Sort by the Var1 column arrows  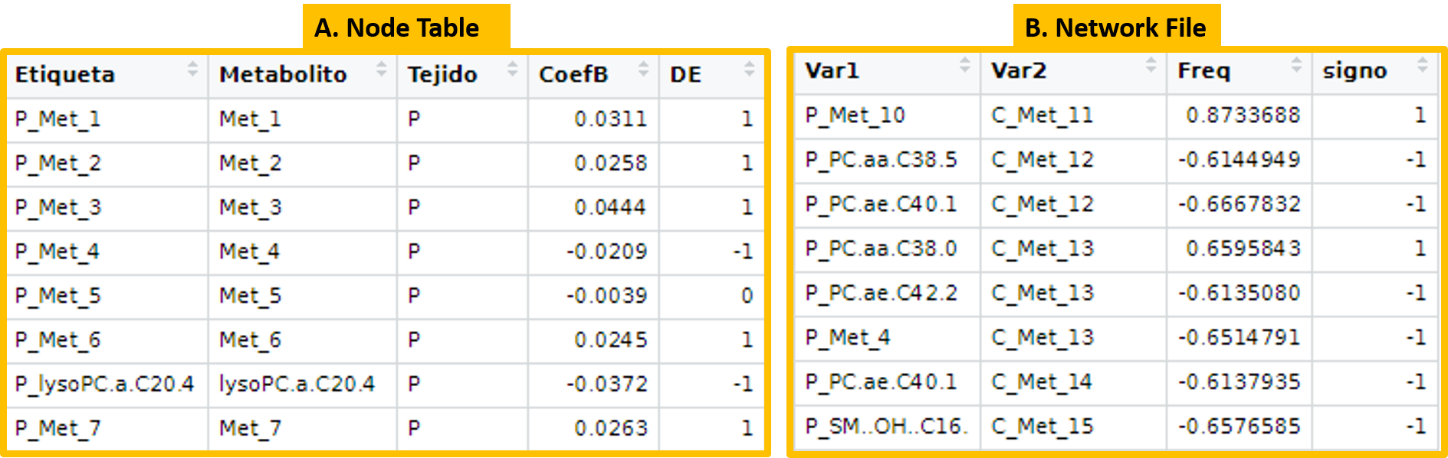[x=965, y=68]
